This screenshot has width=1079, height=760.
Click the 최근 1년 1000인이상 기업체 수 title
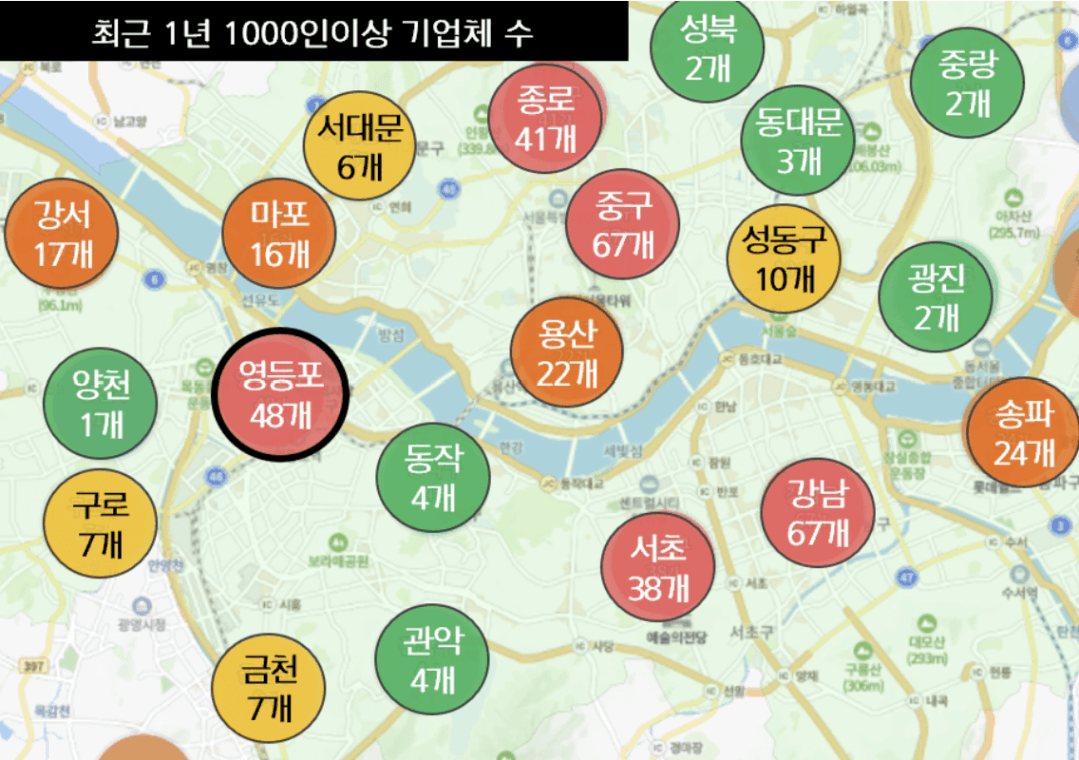pyautogui.click(x=312, y=32)
